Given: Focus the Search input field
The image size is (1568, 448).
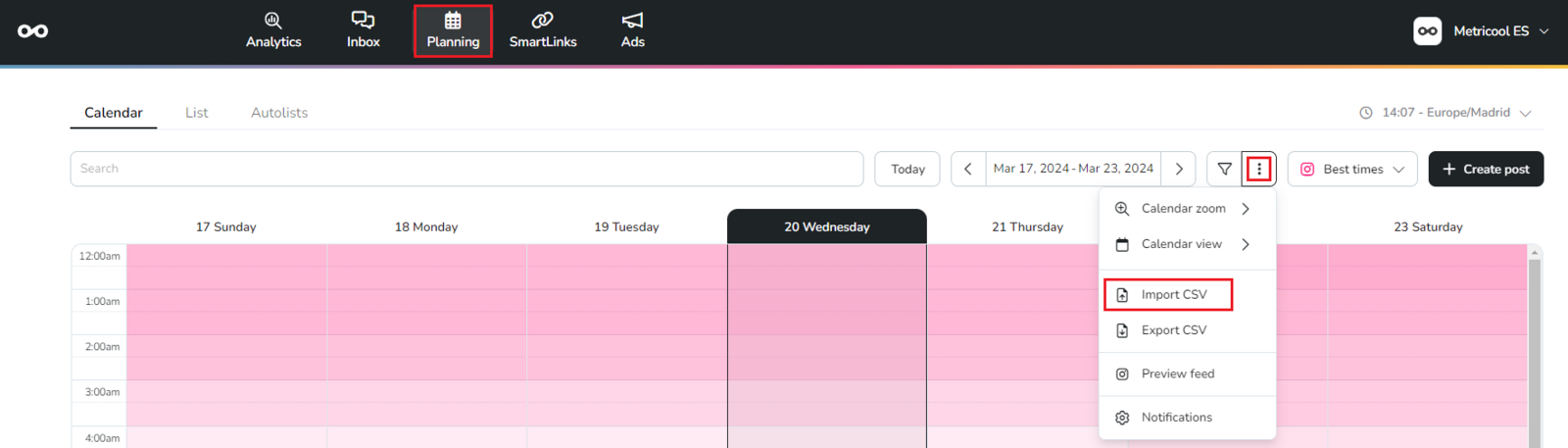Looking at the screenshot, I should pos(466,169).
